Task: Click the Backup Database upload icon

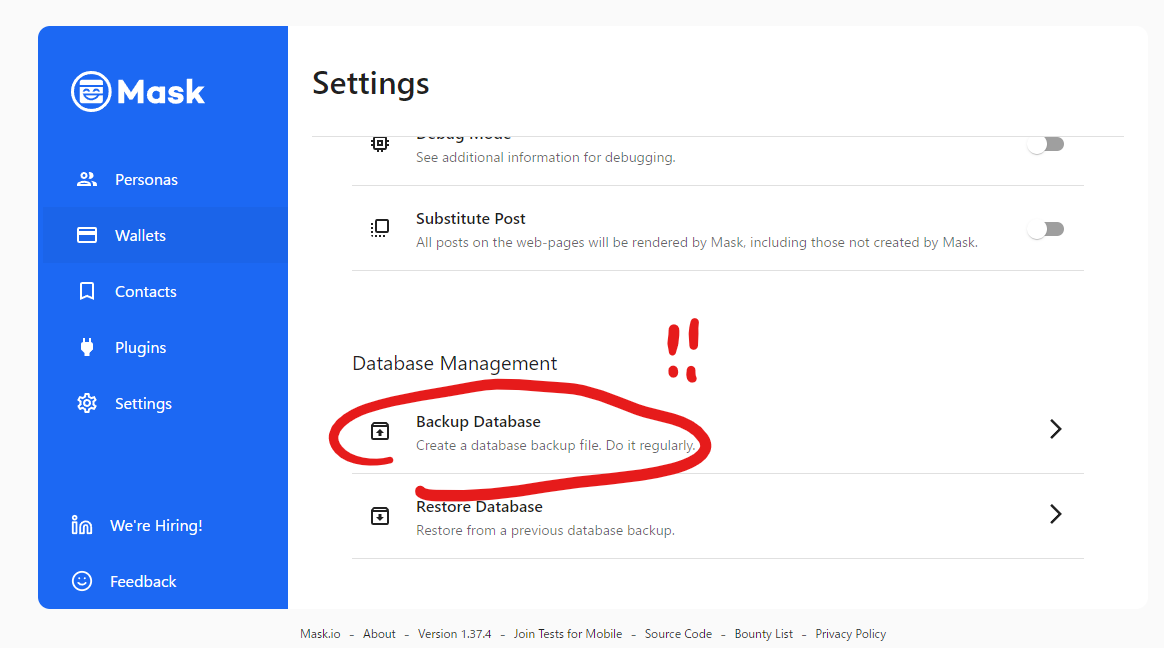Action: pos(379,431)
